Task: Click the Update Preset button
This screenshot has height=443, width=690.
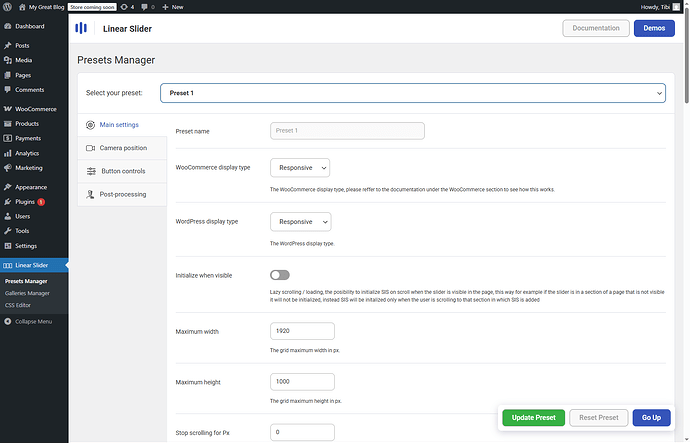Action: (533, 417)
